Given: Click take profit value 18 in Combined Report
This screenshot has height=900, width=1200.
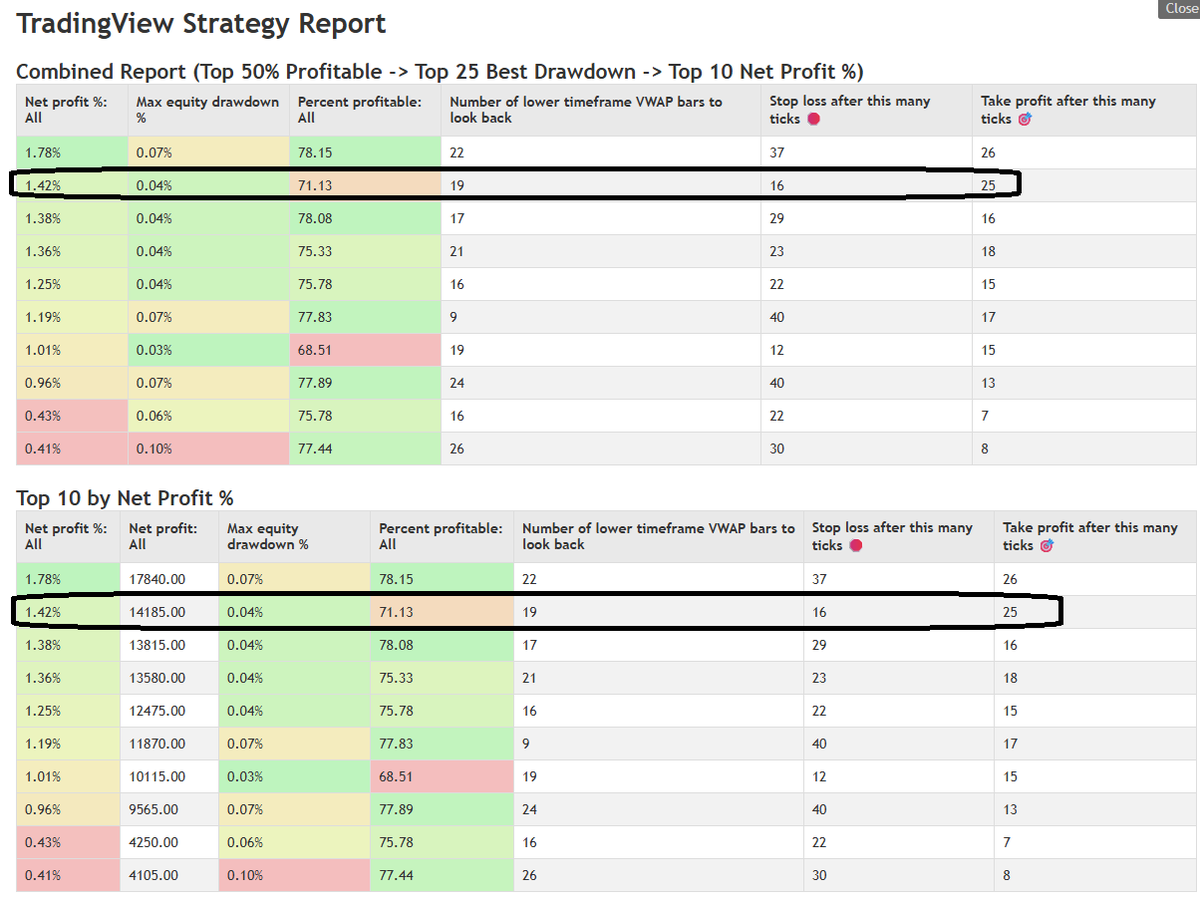Looking at the screenshot, I should [x=1084, y=251].
